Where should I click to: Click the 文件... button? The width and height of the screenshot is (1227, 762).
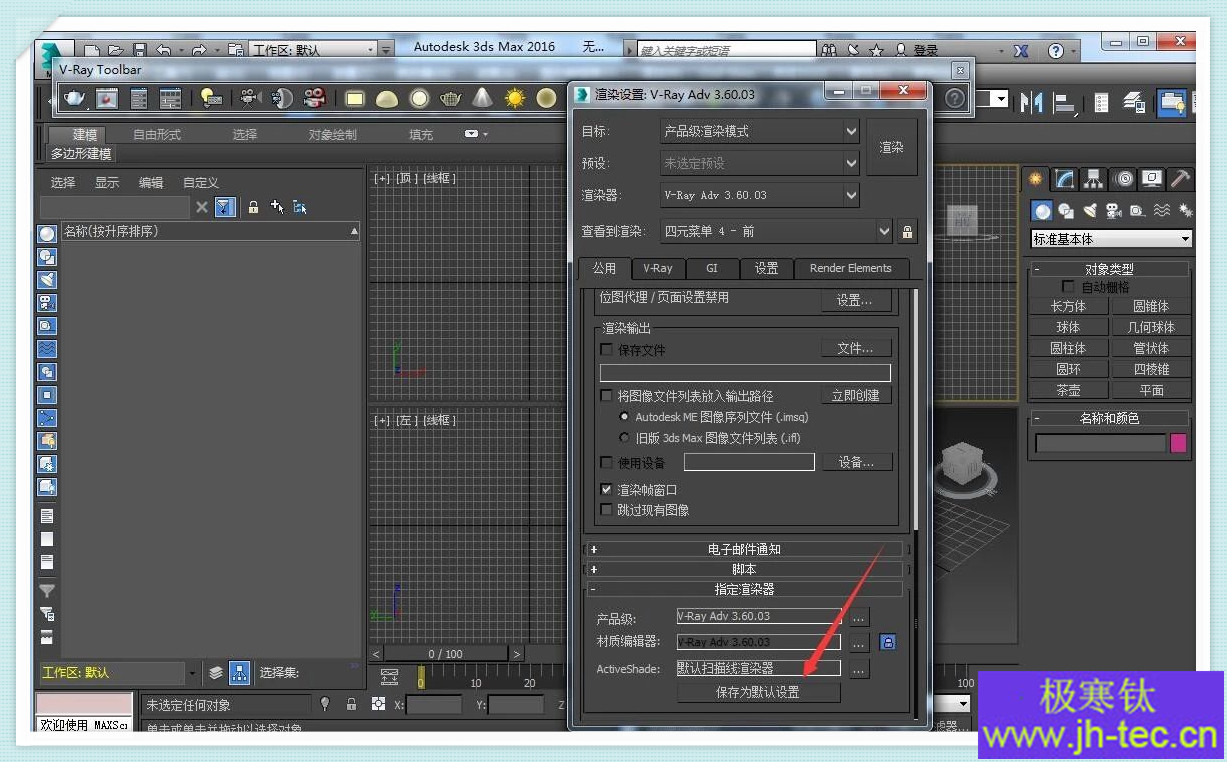click(856, 348)
